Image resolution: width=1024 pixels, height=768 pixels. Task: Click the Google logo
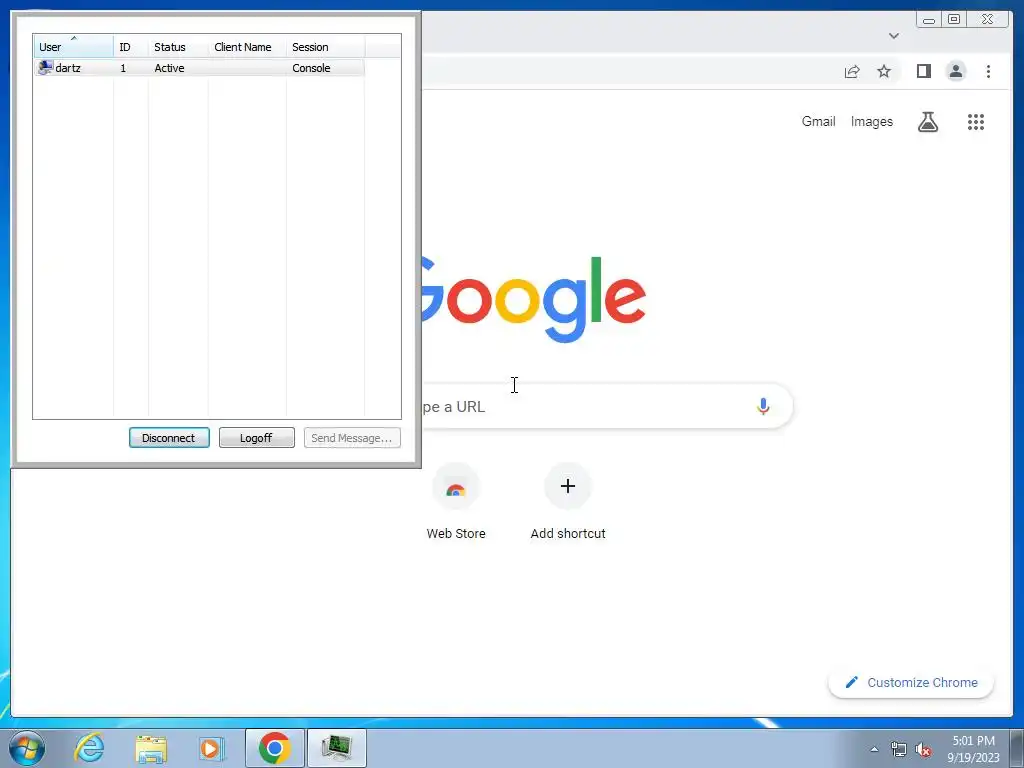tap(534, 299)
